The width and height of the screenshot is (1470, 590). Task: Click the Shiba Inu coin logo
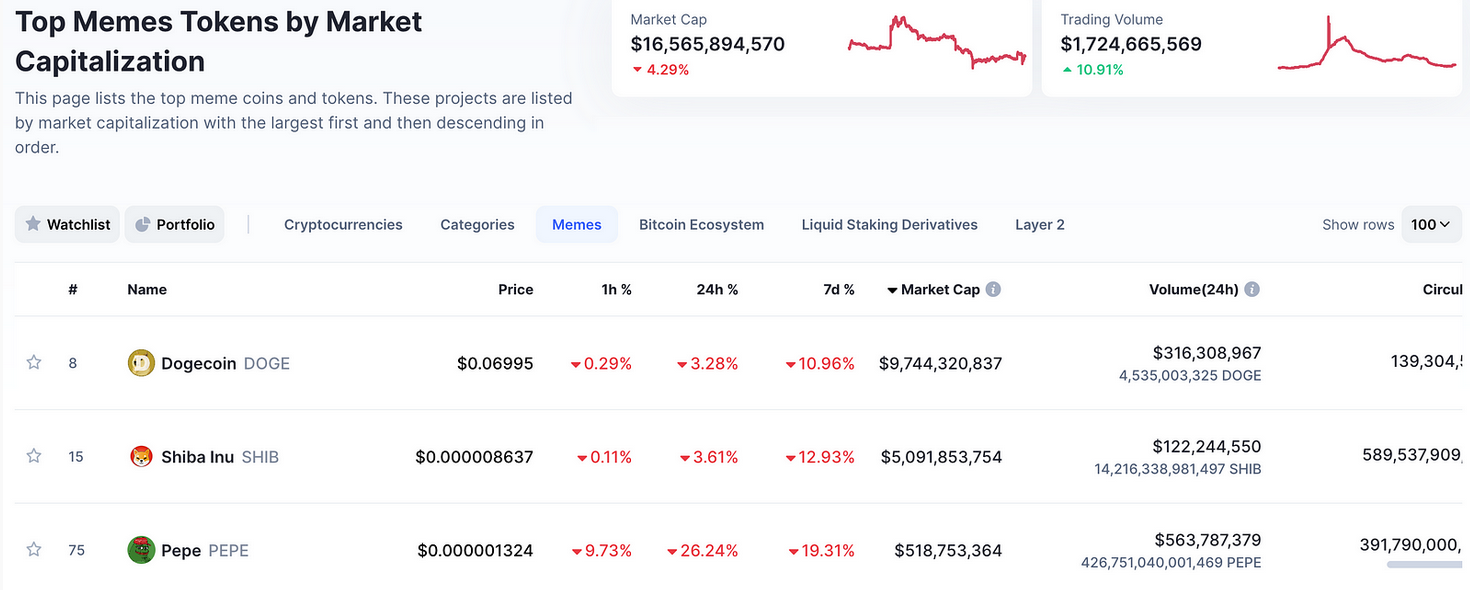(140, 456)
